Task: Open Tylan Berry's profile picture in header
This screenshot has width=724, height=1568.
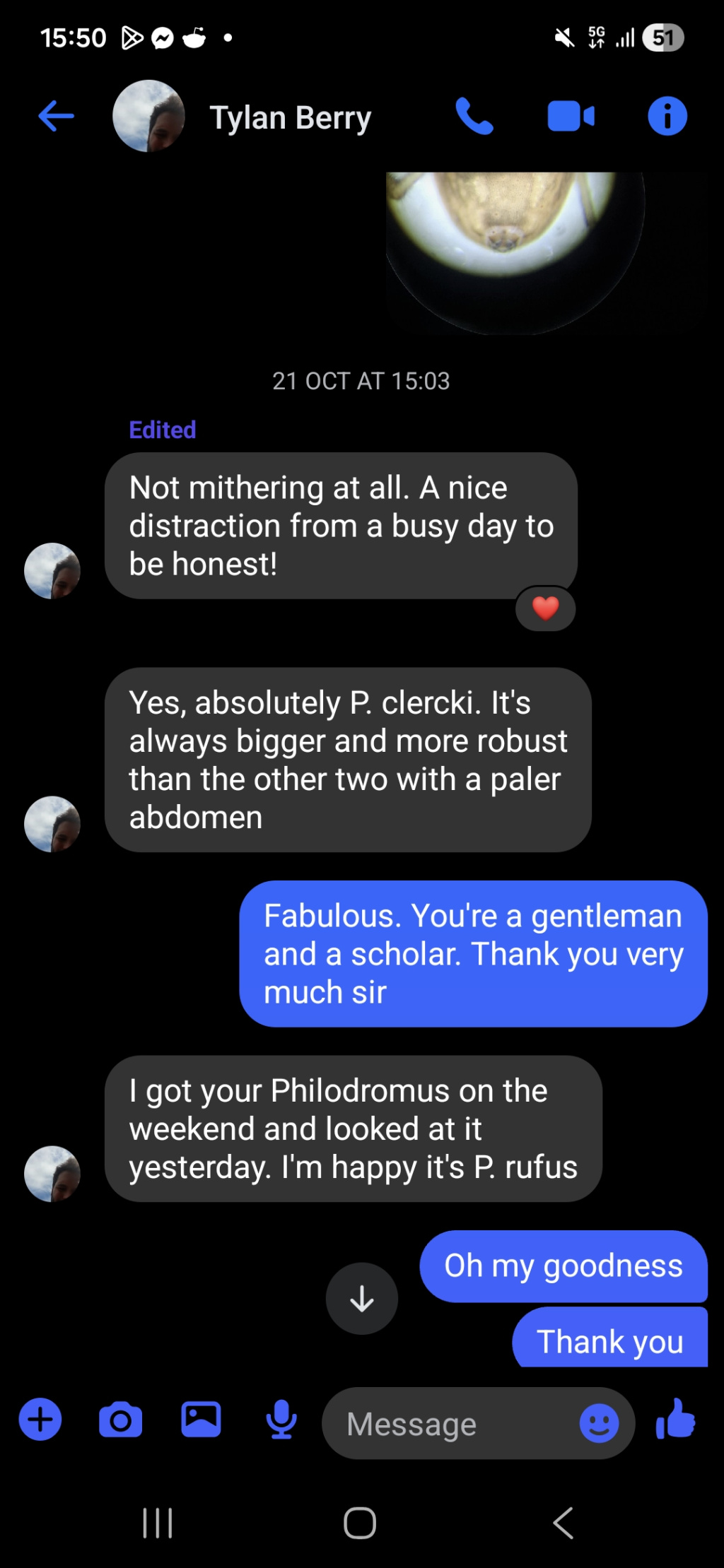Action: (x=148, y=117)
